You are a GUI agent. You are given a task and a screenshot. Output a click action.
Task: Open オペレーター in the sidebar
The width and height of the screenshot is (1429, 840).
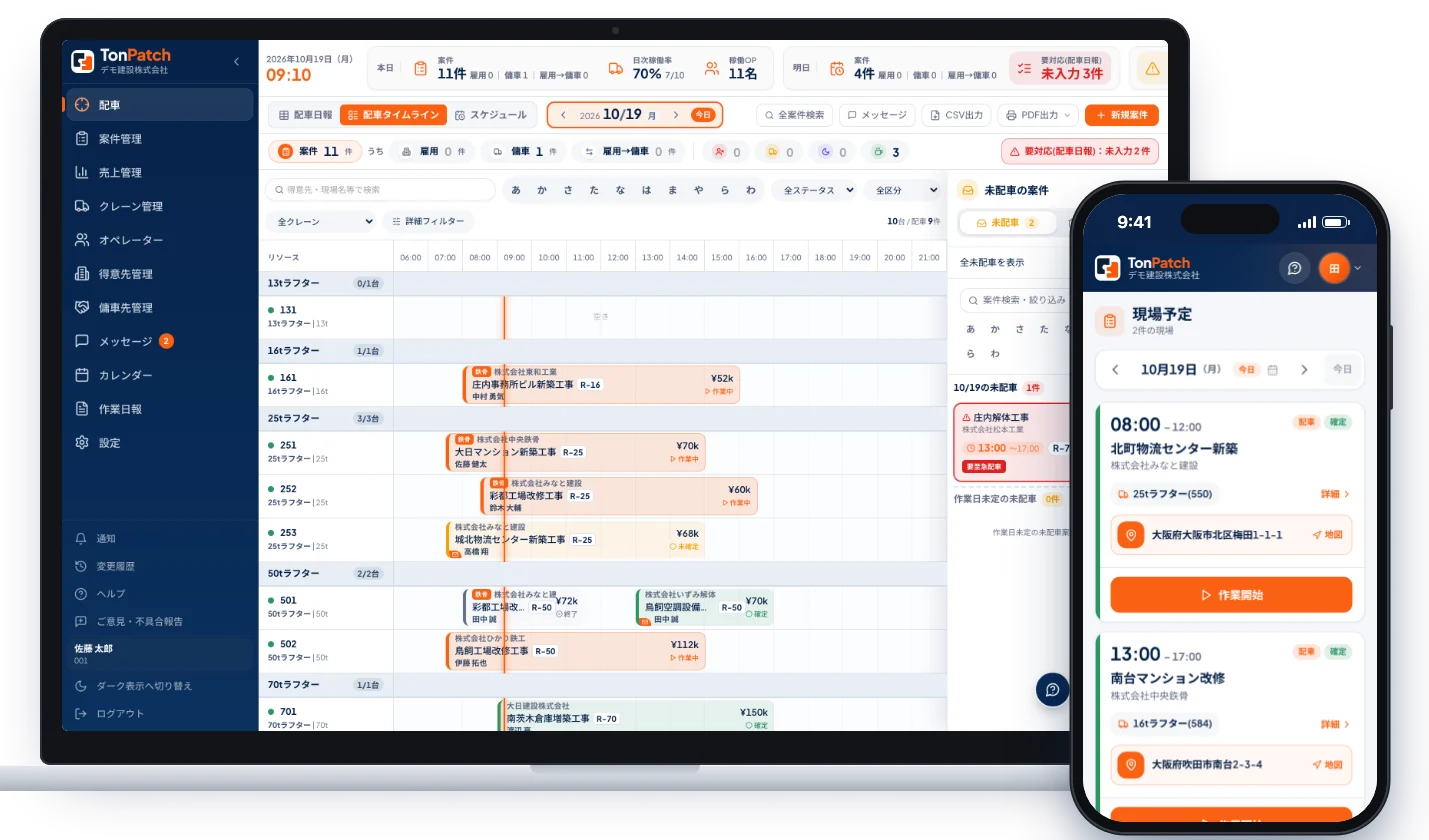click(160, 240)
